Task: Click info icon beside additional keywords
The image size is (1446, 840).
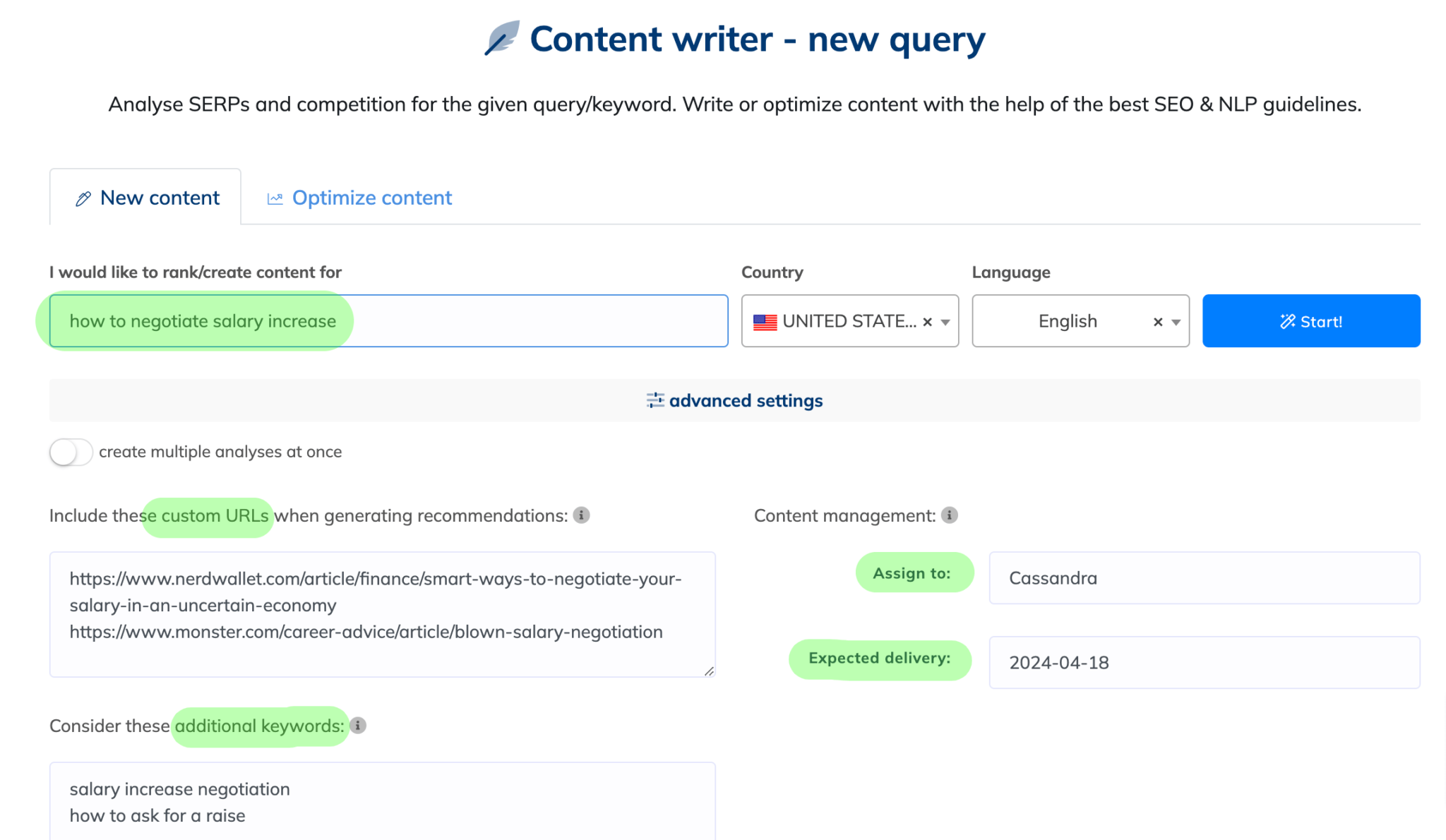Action: point(358,726)
